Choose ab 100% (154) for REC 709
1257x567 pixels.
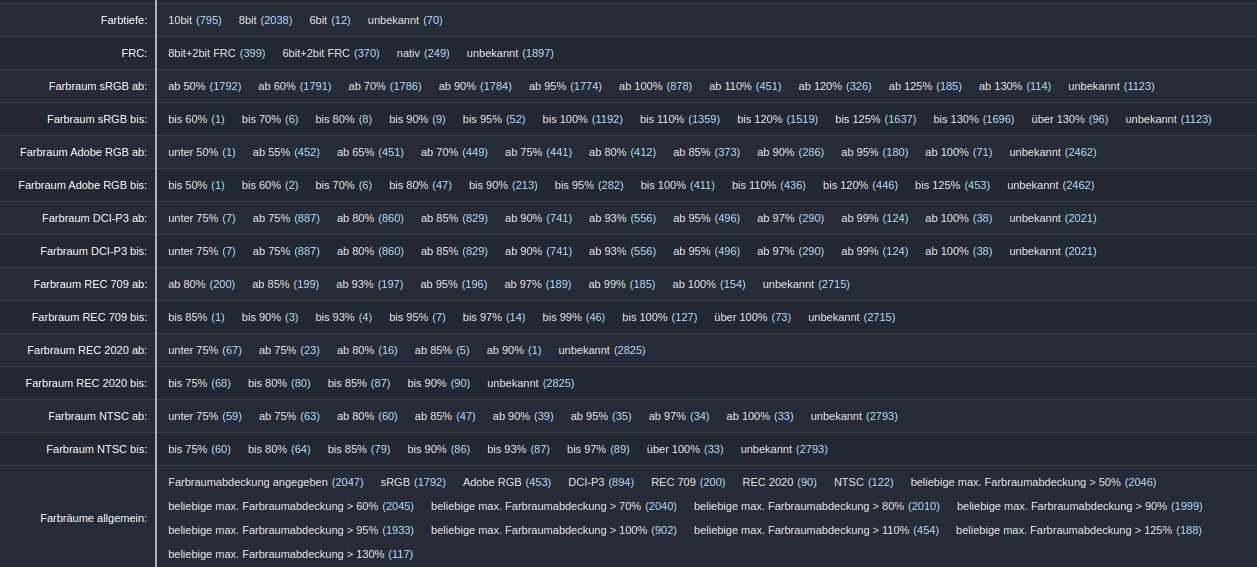coord(708,284)
